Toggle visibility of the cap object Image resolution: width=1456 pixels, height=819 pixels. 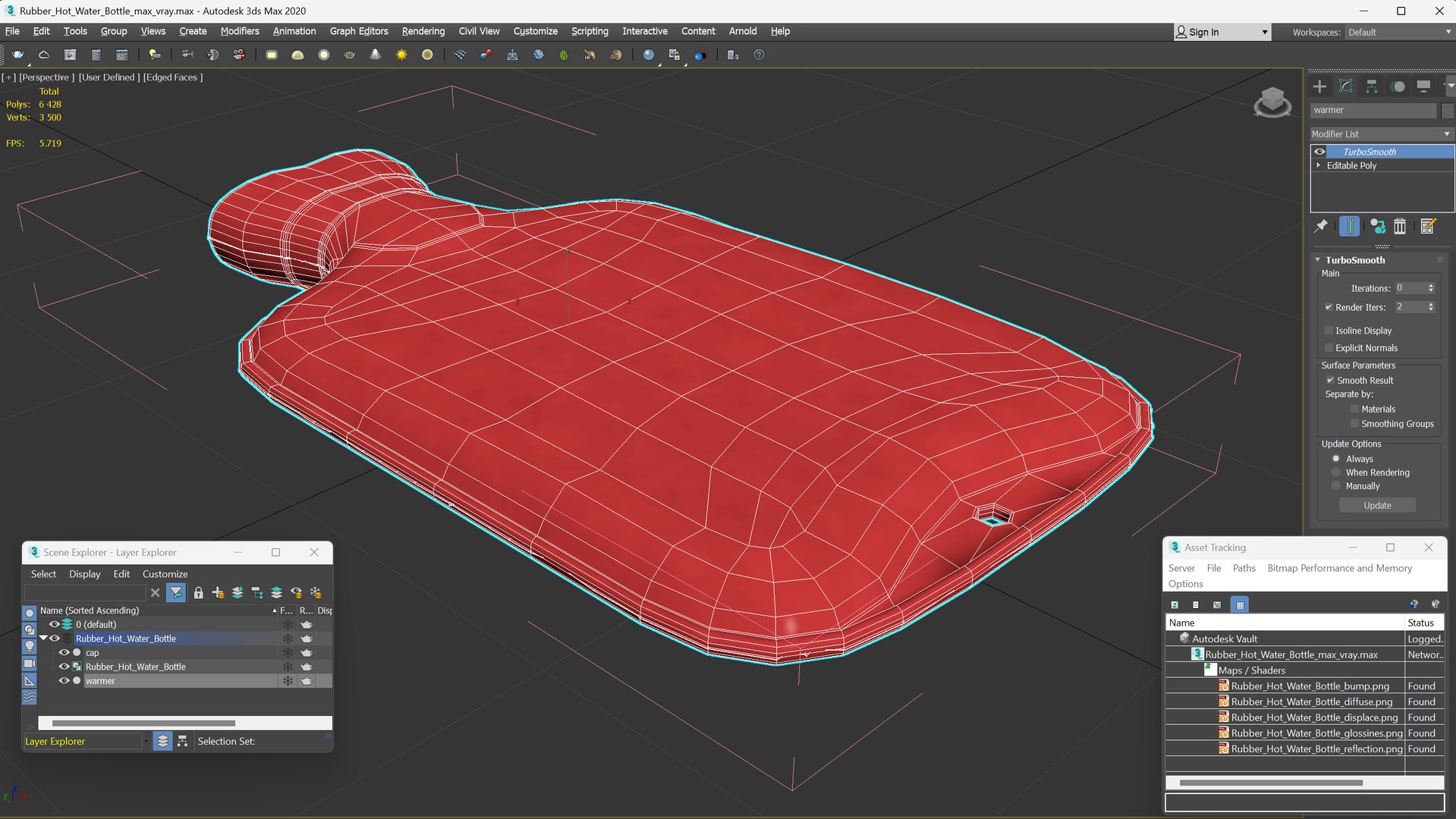[64, 653]
